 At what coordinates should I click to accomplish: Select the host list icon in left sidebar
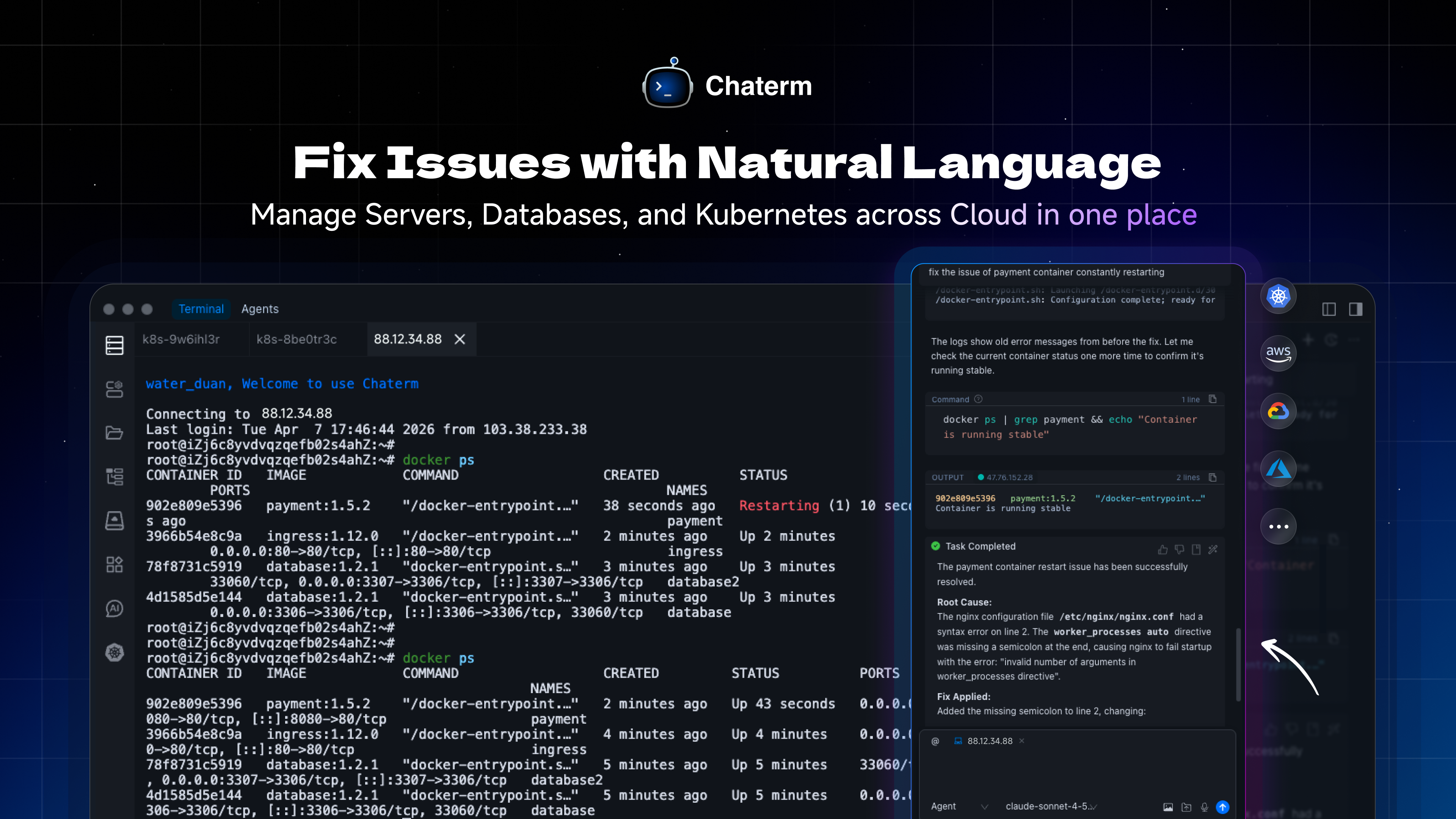click(x=114, y=345)
